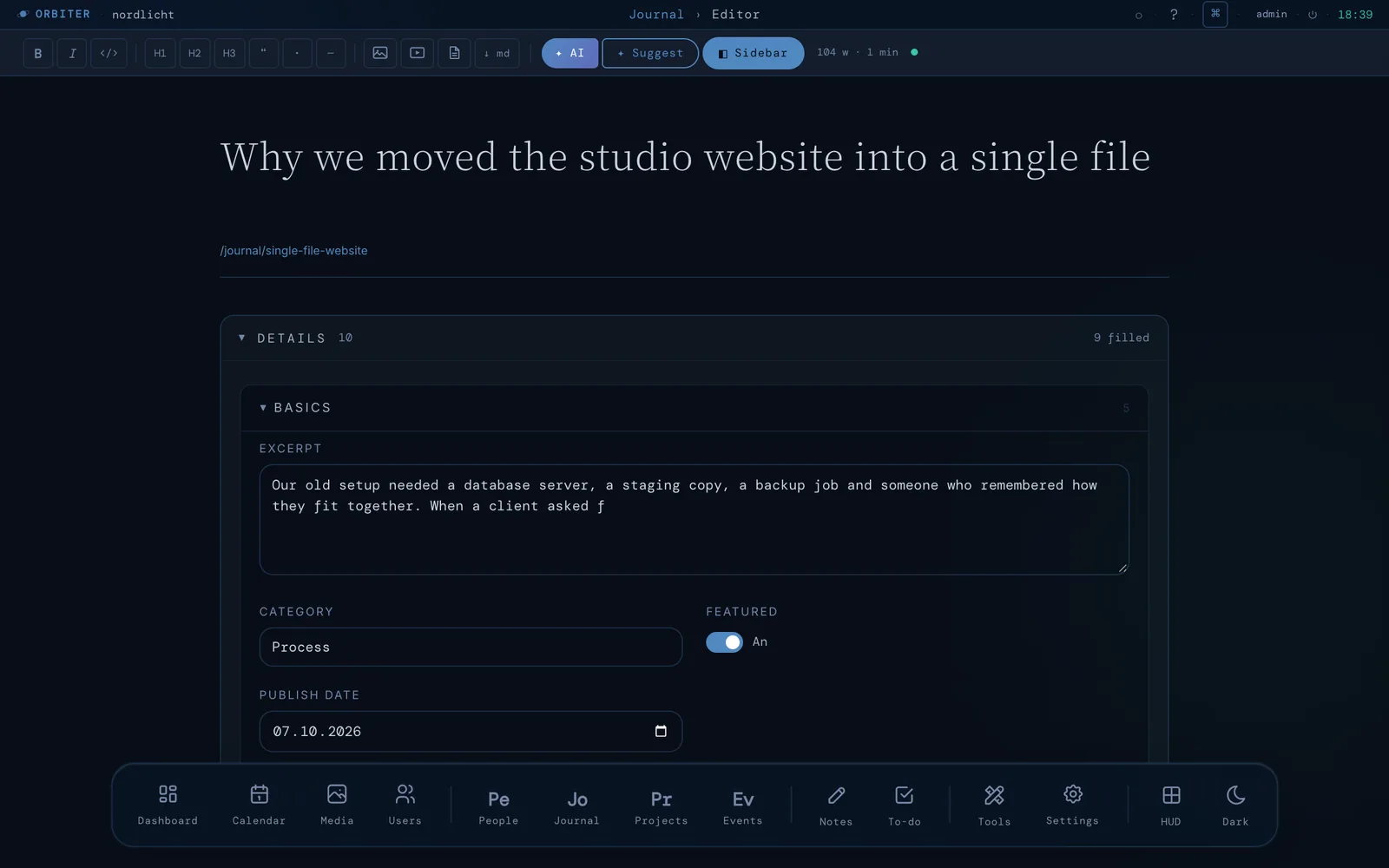Screen dimensions: 1389x868
Task: Insert a blockquote using the quote-mark button
Action: [x=263, y=53]
